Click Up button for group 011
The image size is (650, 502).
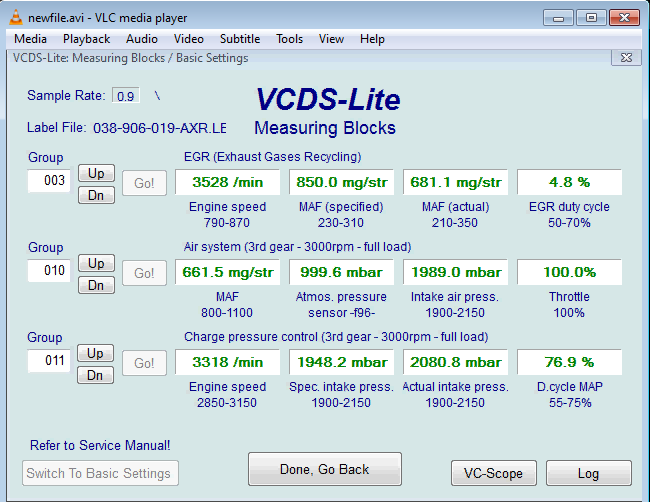pos(95,353)
